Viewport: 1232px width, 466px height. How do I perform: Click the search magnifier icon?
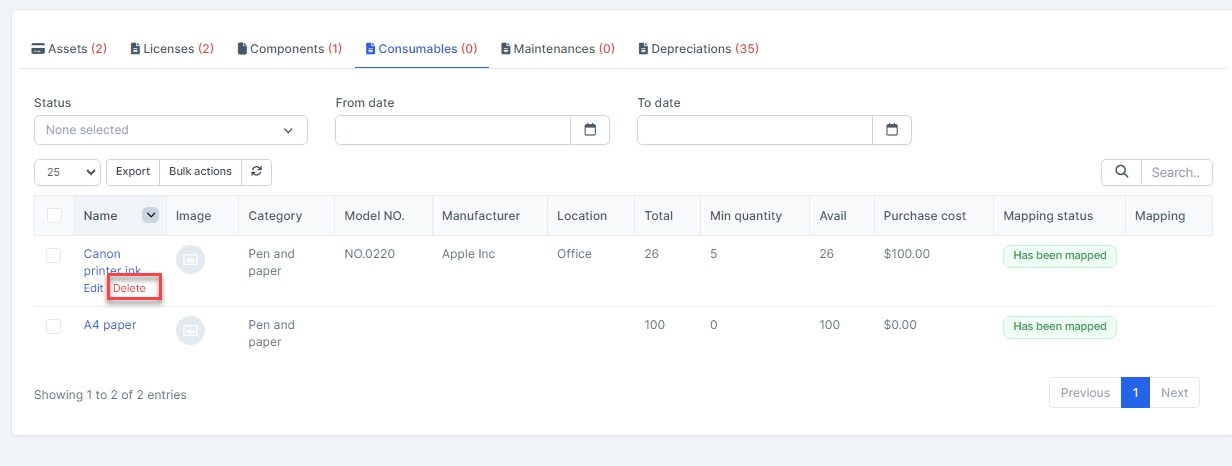coord(1121,172)
